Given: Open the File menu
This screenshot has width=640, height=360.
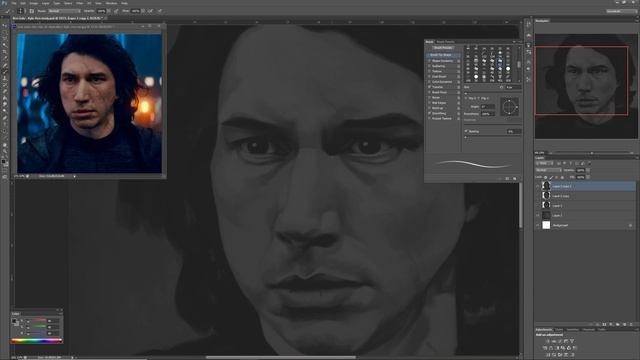Looking at the screenshot, I should [x=13, y=3].
